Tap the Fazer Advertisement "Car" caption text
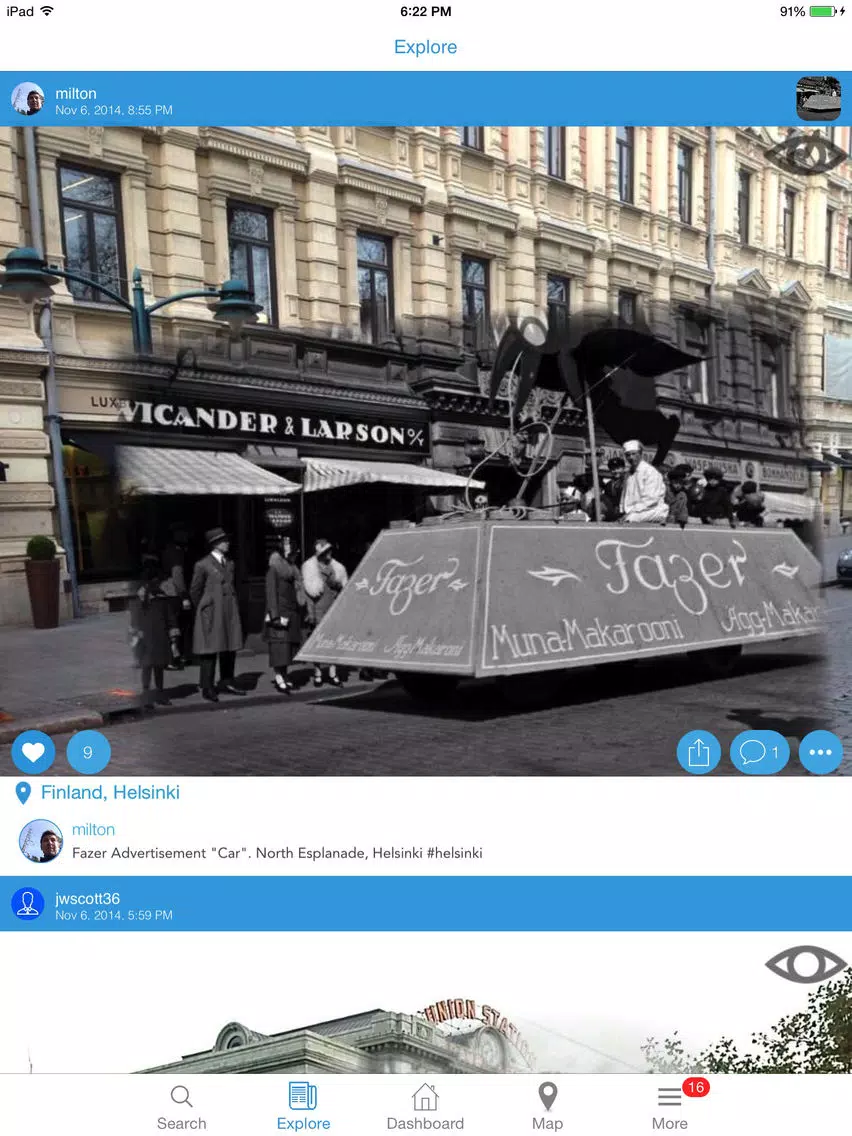 point(277,853)
